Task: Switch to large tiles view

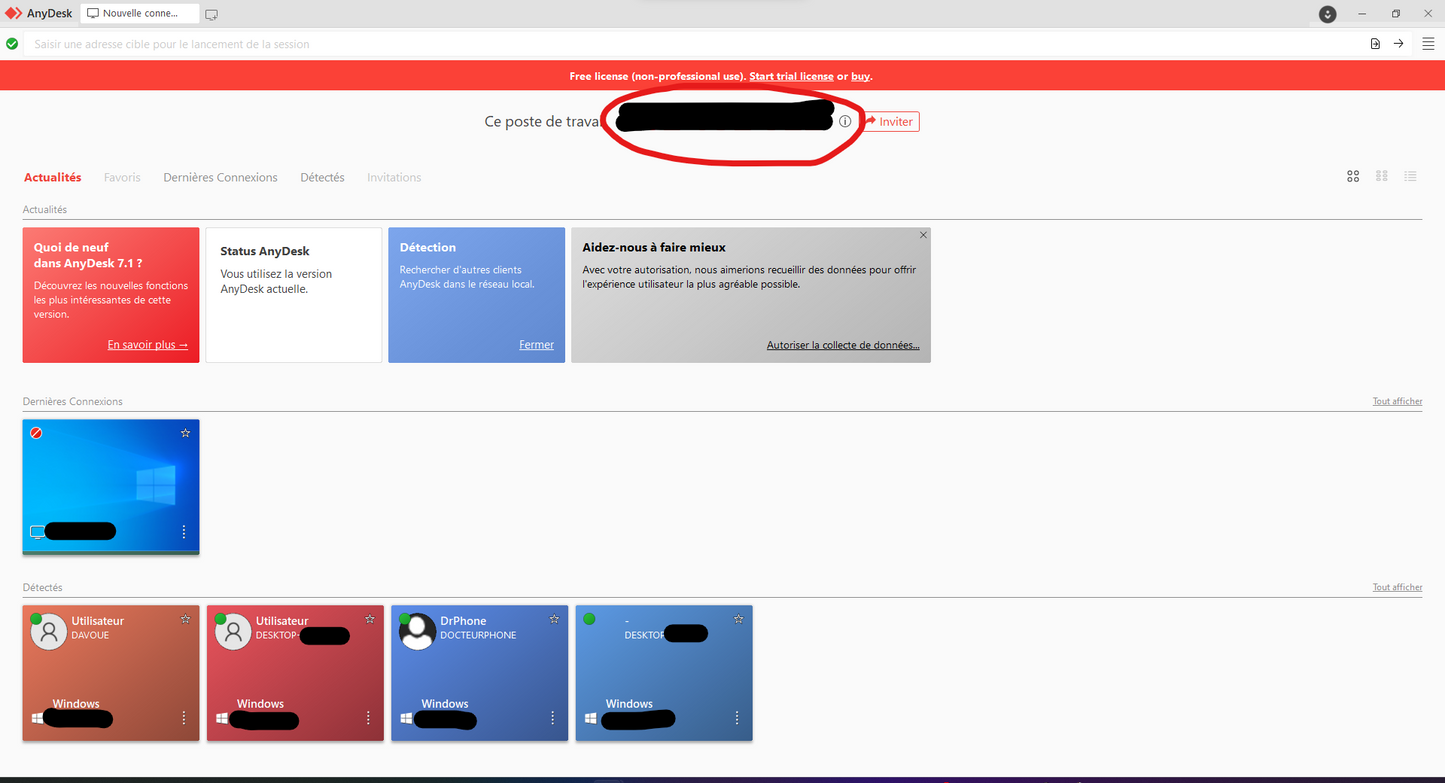Action: (1353, 177)
